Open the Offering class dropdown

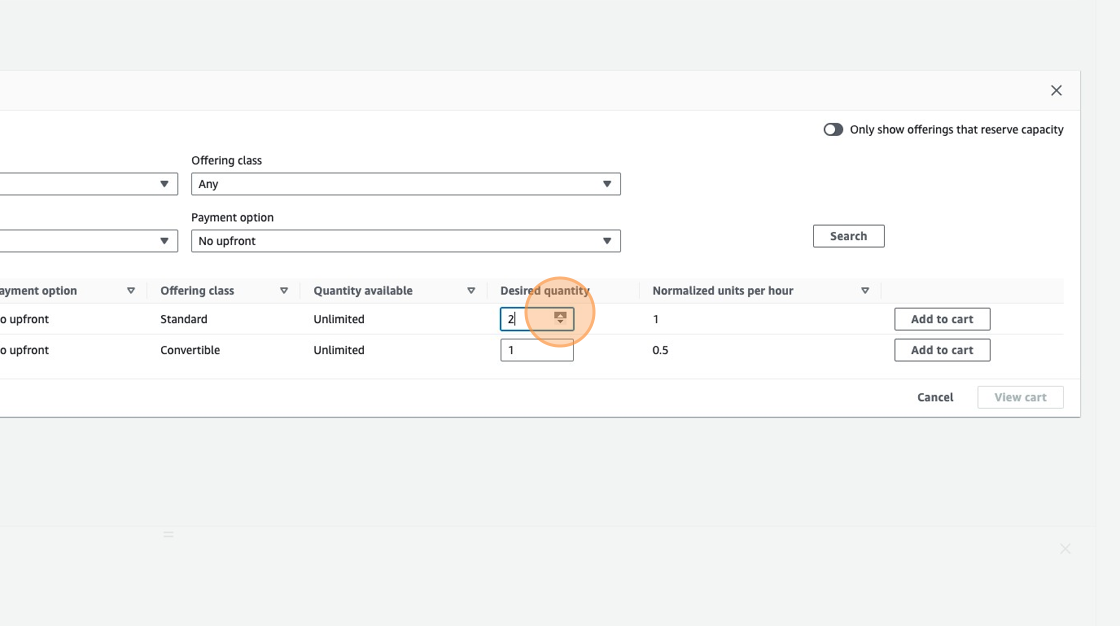coord(405,184)
